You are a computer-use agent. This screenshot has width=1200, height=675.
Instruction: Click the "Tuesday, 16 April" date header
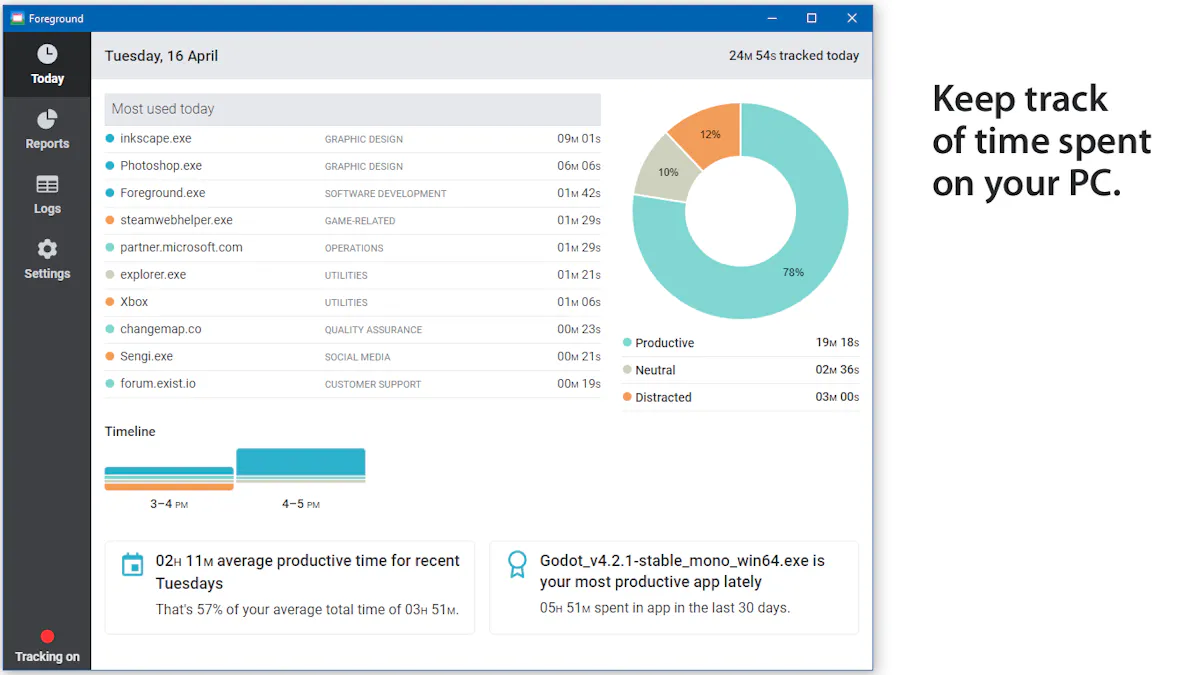click(161, 56)
